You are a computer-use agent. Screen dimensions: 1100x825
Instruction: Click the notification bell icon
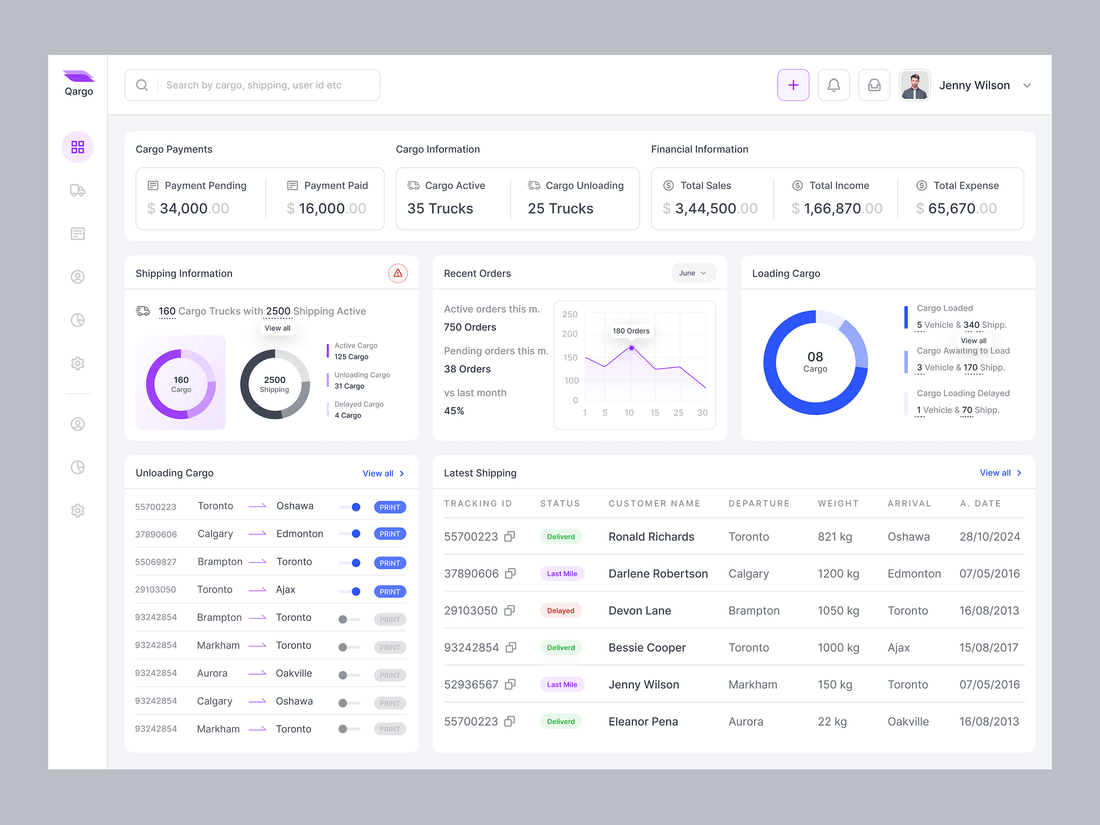click(x=834, y=85)
